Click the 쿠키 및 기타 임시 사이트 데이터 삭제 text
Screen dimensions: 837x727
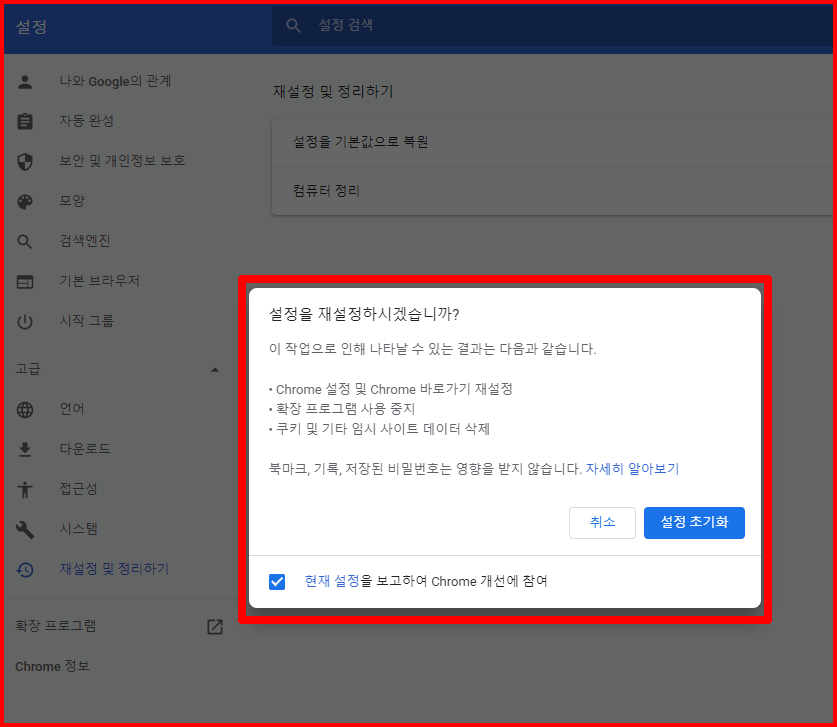(x=383, y=429)
